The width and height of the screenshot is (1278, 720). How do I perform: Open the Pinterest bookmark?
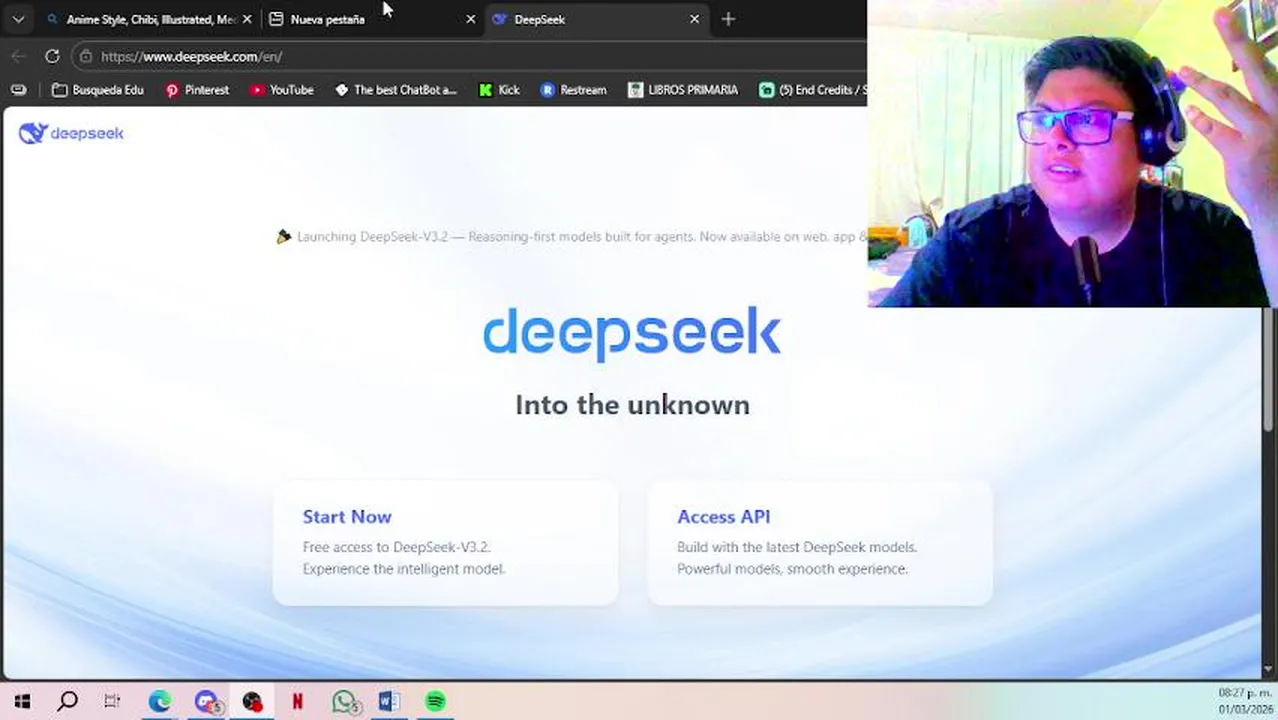[198, 90]
